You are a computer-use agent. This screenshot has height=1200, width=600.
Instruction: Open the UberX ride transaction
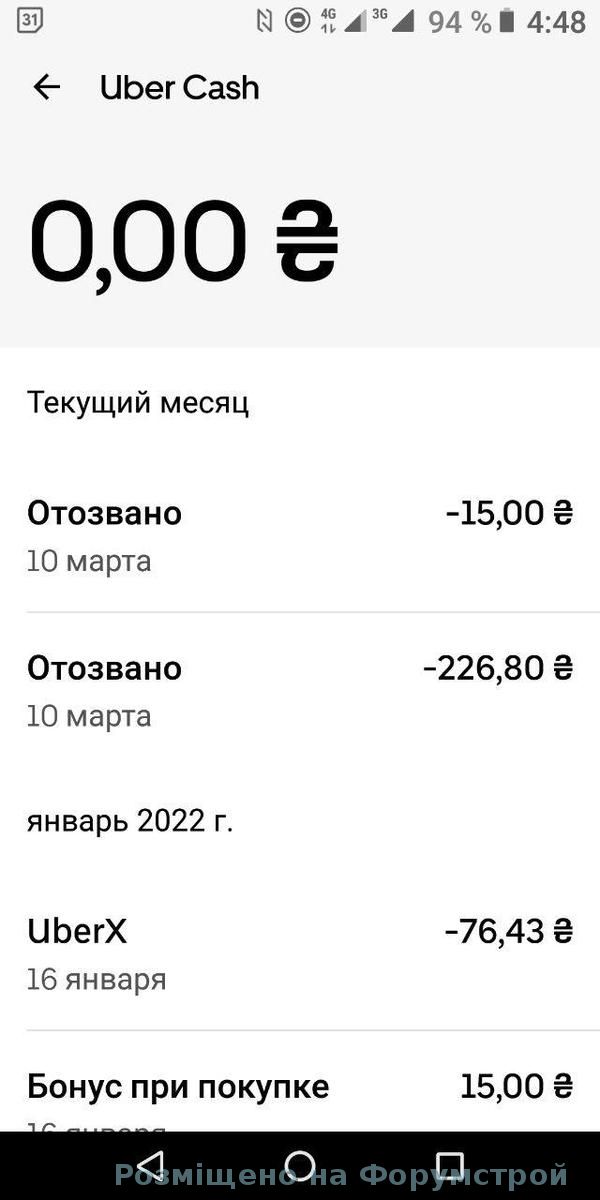point(300,953)
